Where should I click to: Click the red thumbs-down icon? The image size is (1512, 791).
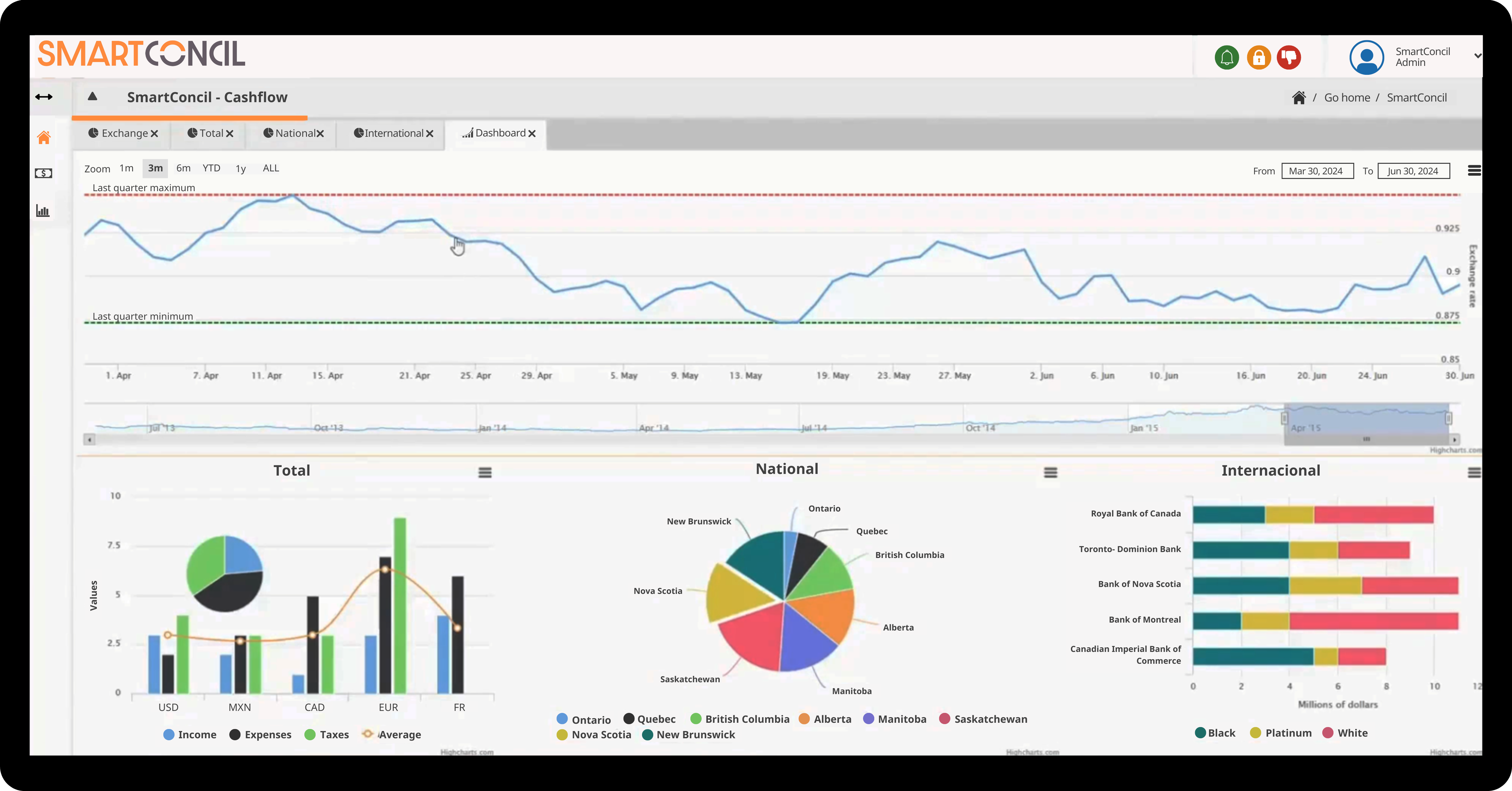pyautogui.click(x=1289, y=57)
